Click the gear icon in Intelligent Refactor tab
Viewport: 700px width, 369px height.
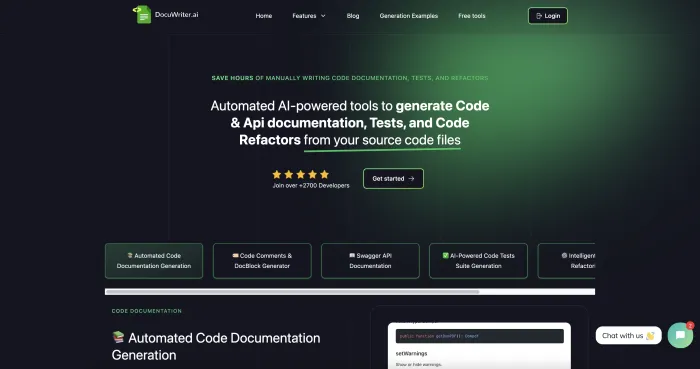(564, 256)
